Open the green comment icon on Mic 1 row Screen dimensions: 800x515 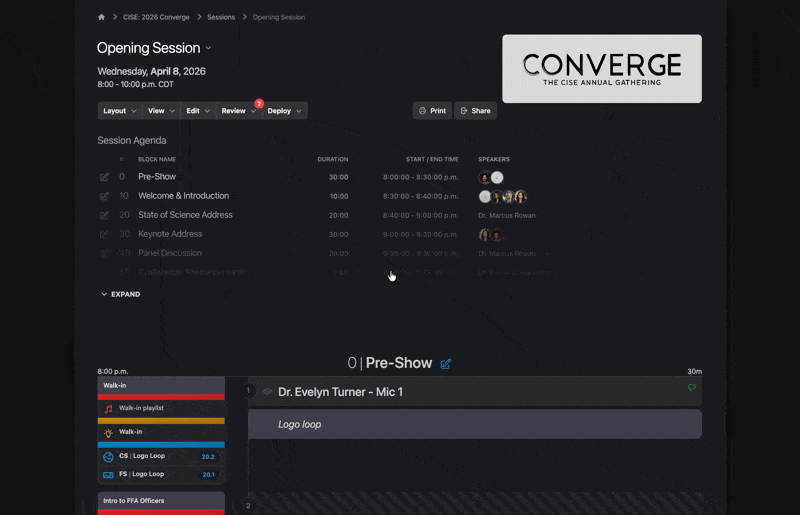pyautogui.click(x=691, y=388)
